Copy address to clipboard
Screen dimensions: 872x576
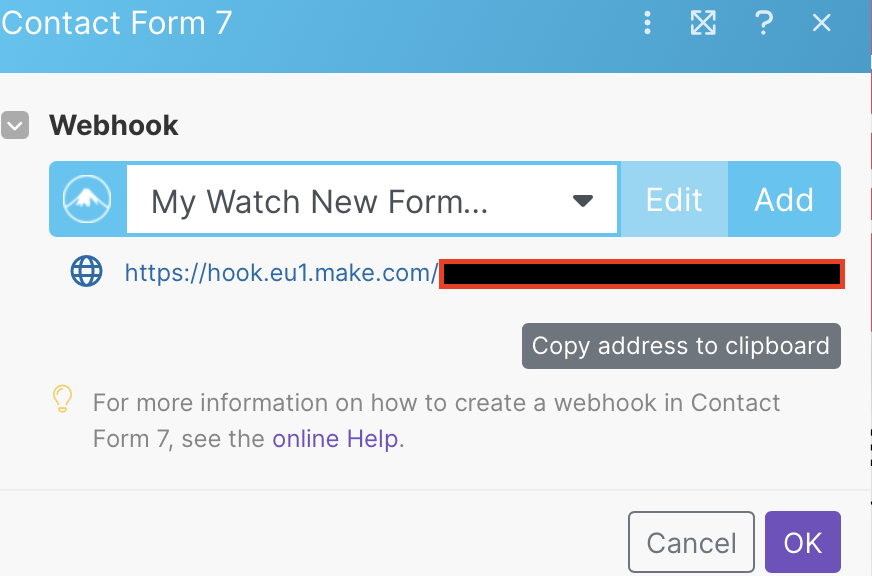[681, 346]
